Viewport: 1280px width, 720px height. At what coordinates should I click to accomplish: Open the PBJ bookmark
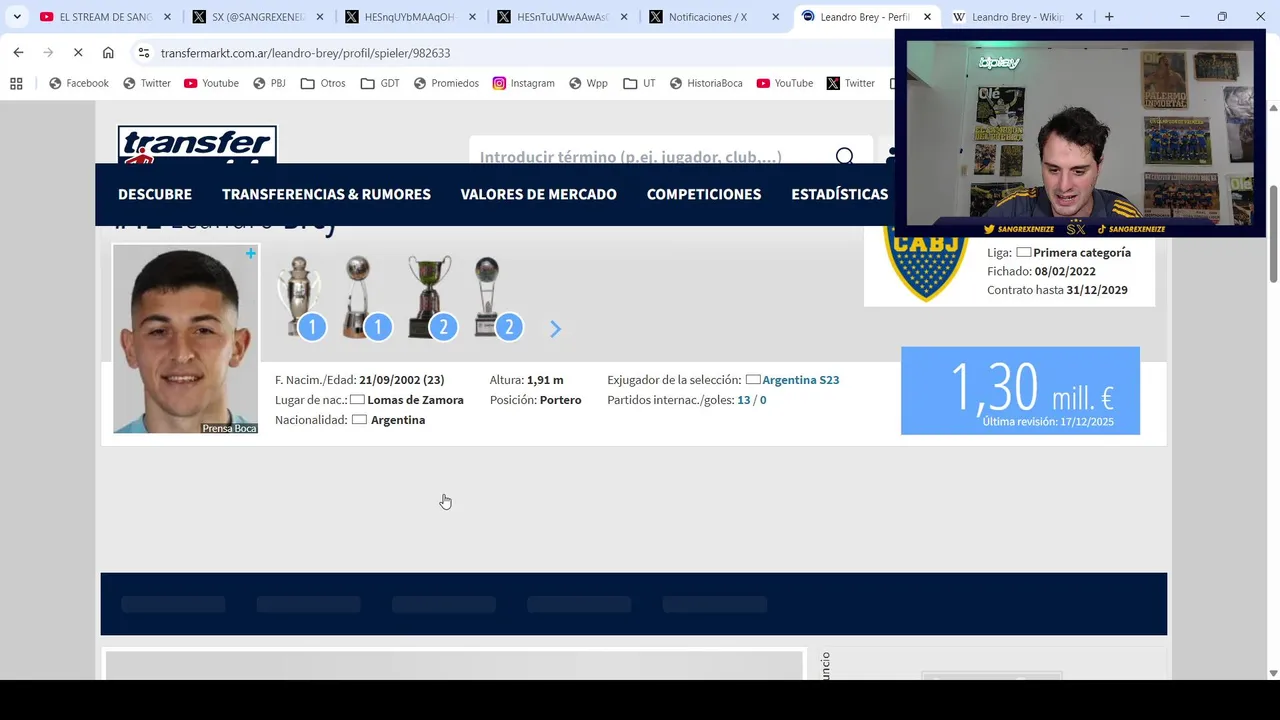[x=269, y=83]
